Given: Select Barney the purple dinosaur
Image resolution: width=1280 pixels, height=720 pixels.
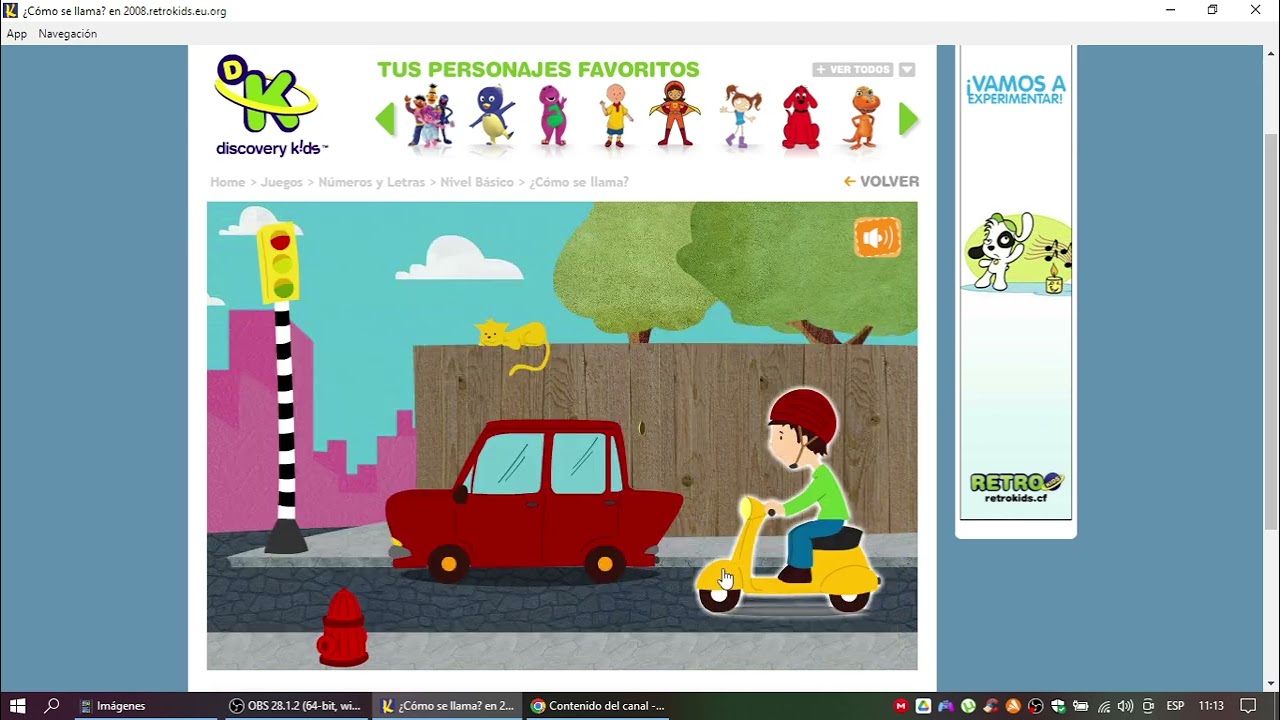Looking at the screenshot, I should pyautogui.click(x=553, y=117).
